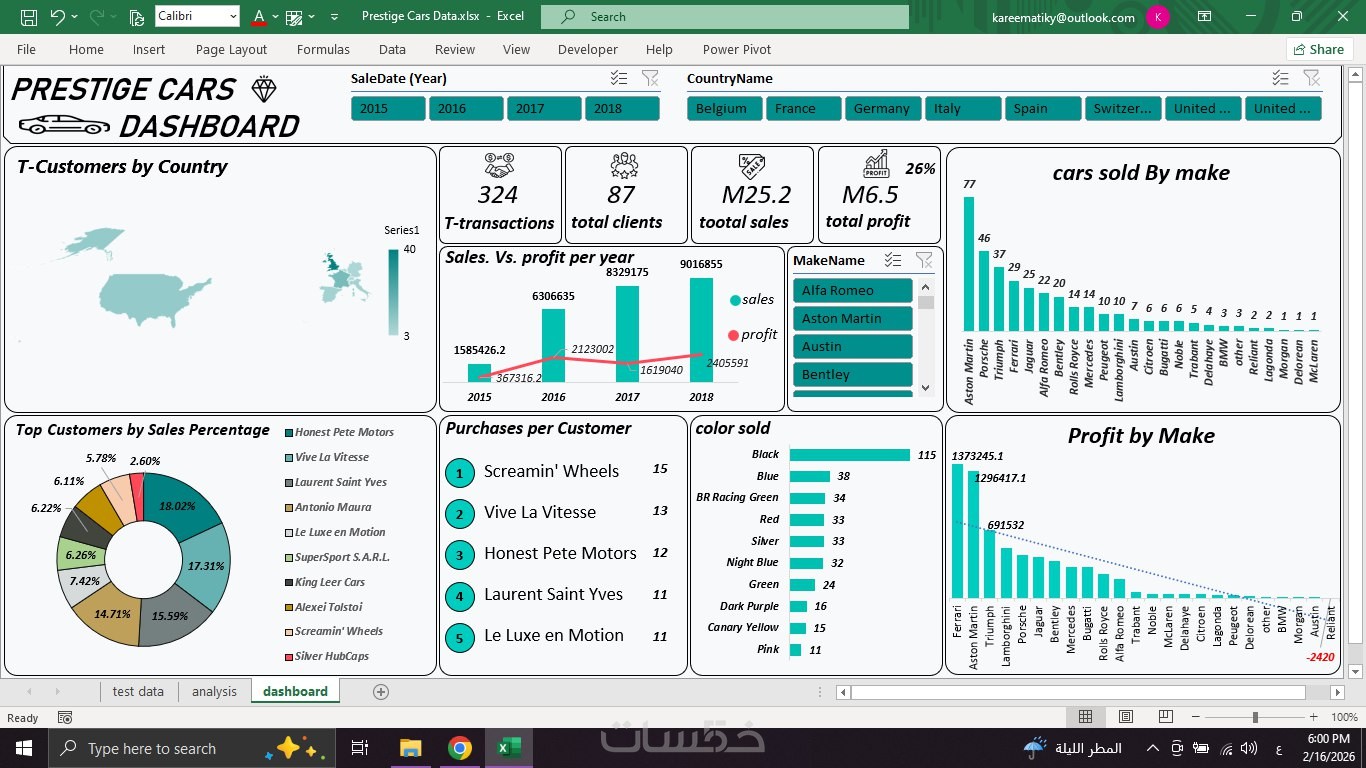
Task: Add a new sheet with the plus icon
Action: tap(380, 691)
